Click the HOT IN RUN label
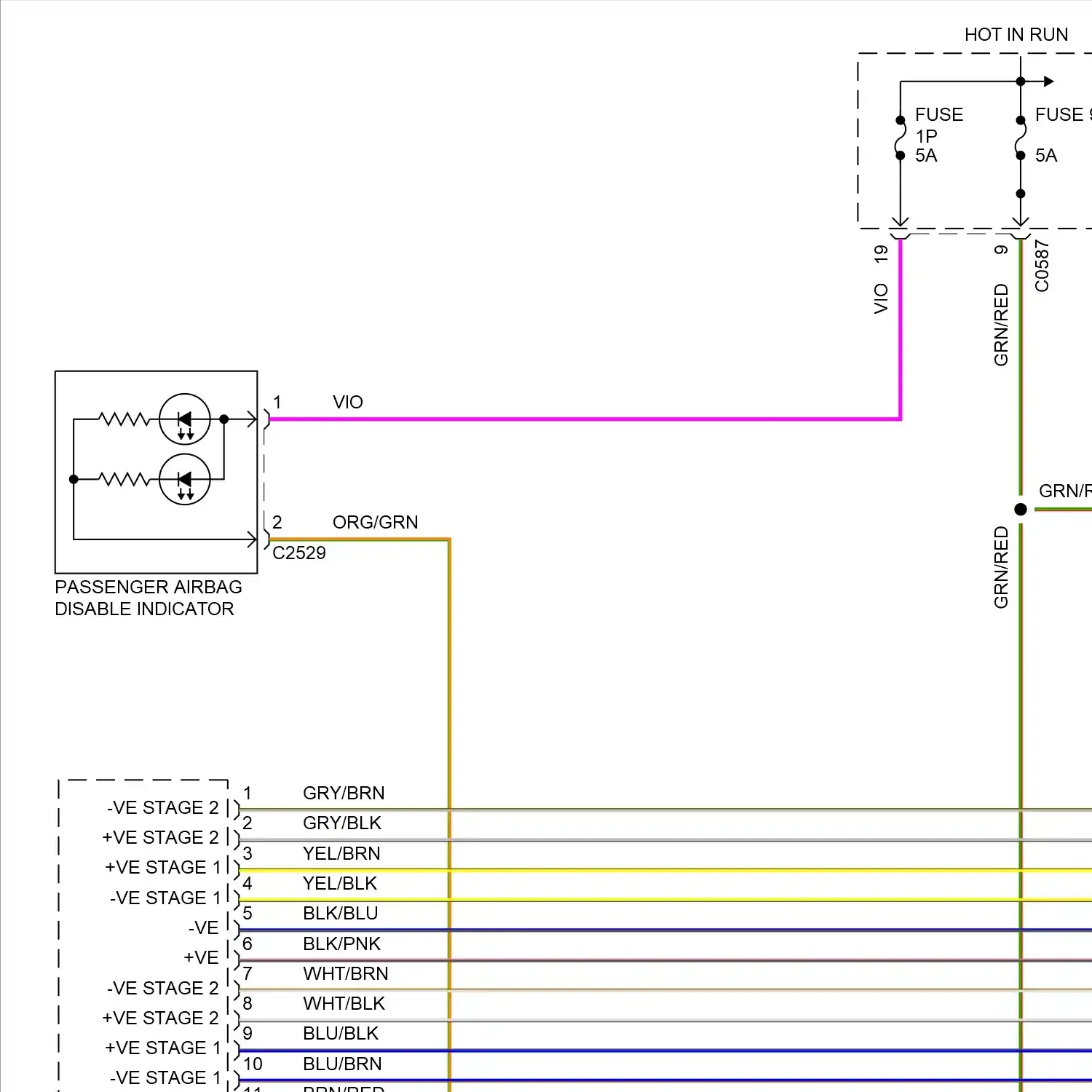Viewport: 1092px width, 1092px height. coord(1016,34)
